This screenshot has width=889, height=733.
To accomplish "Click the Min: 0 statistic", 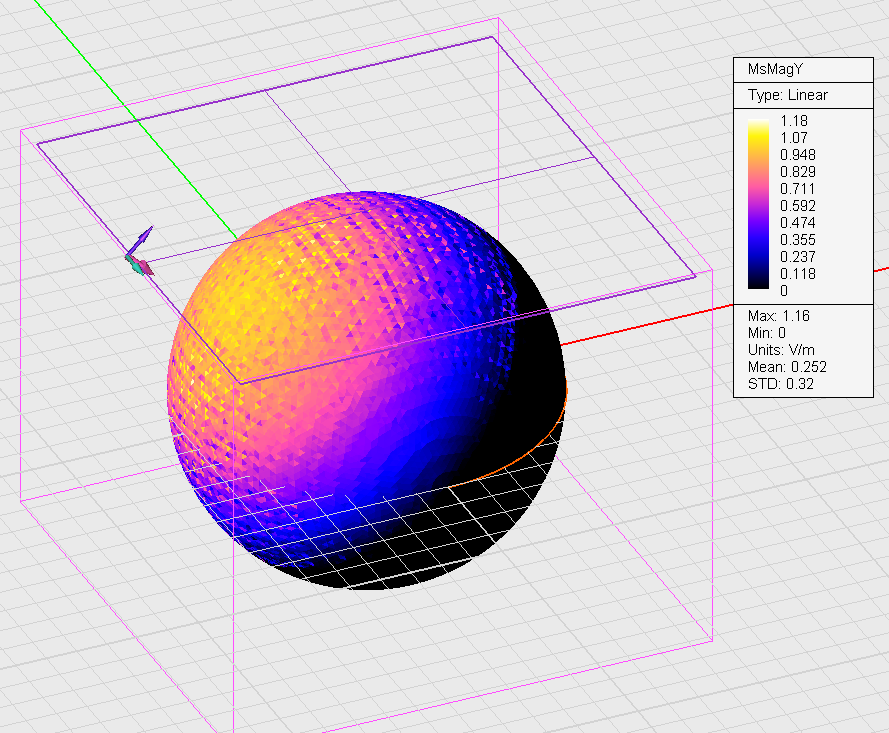I will click(x=766, y=333).
